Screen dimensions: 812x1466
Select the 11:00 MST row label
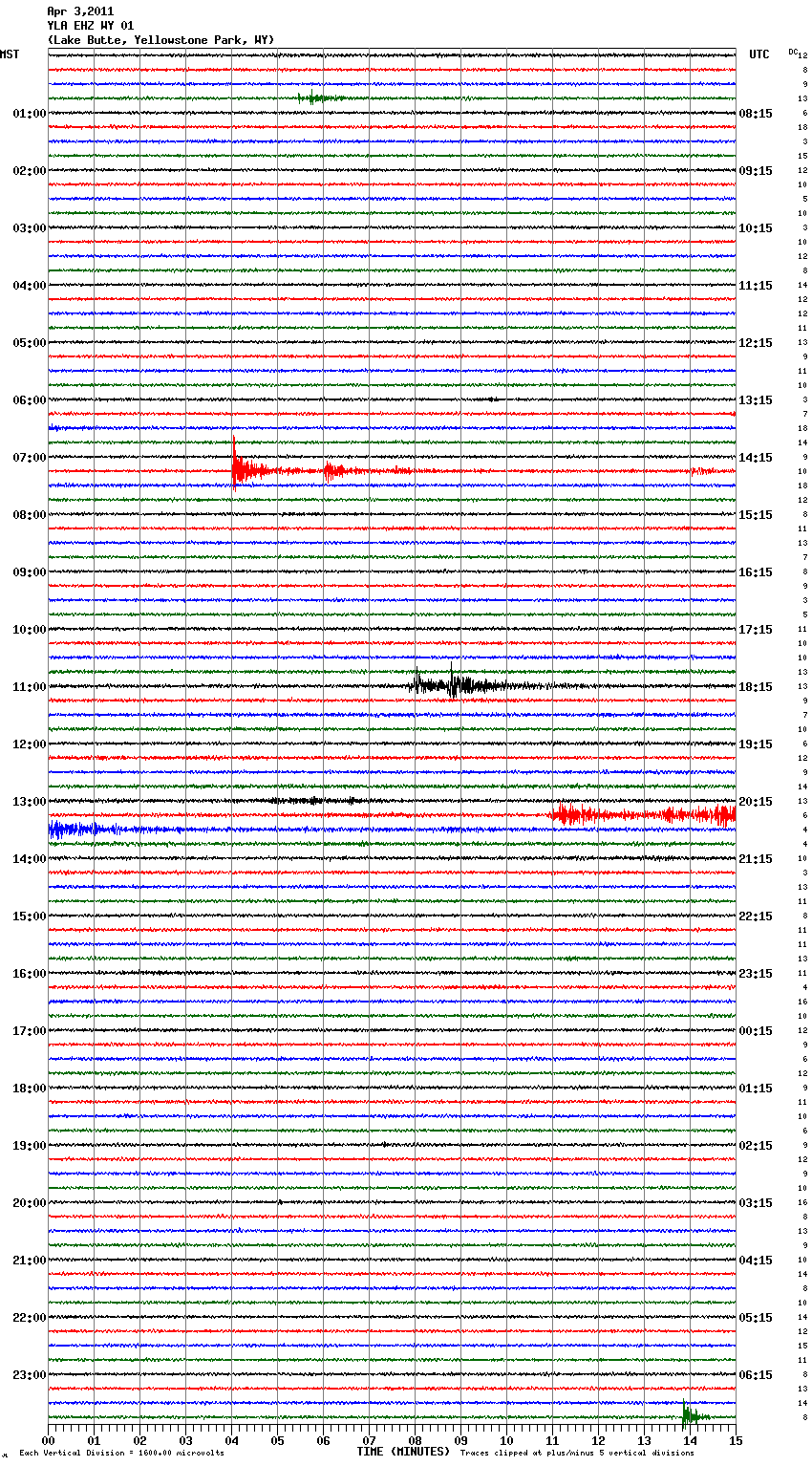coord(29,687)
